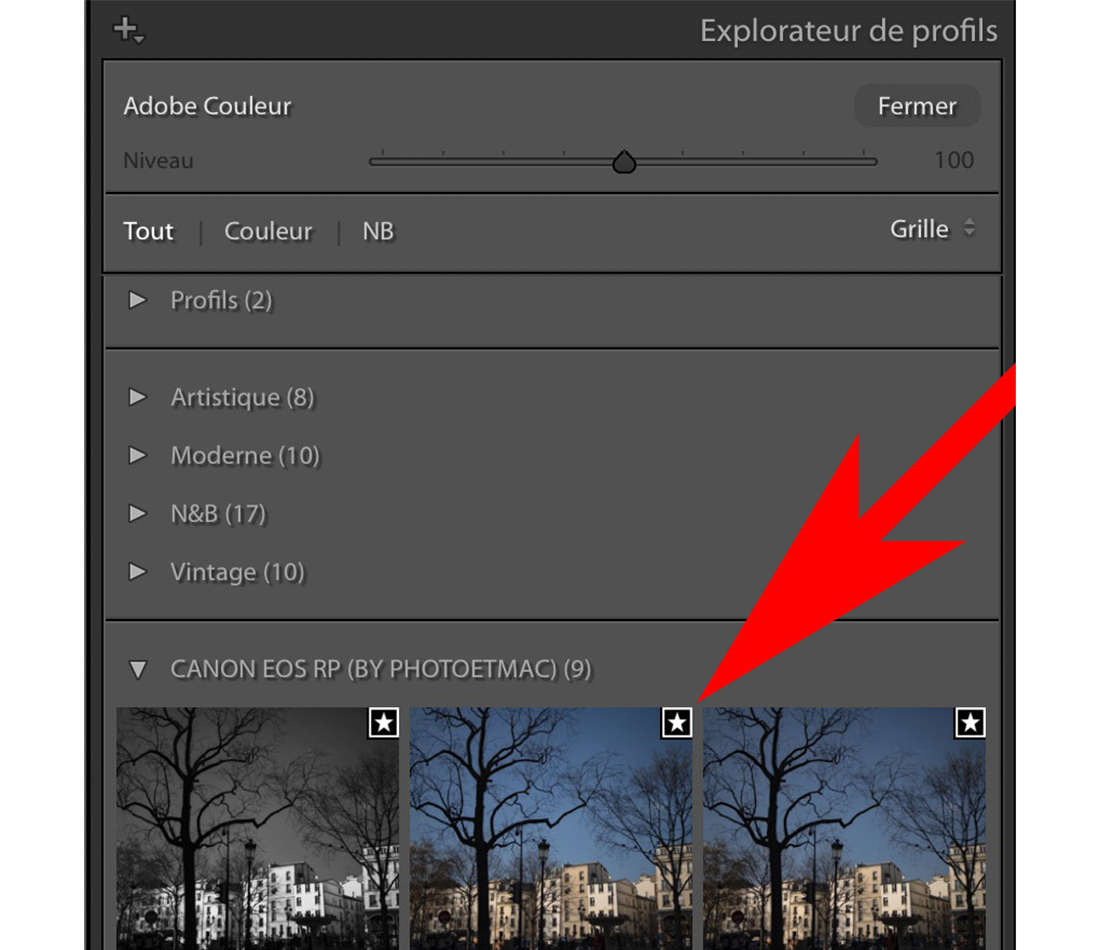Click the Niveau slider handle
Viewport: 1100px width, 950px height.
[624, 162]
